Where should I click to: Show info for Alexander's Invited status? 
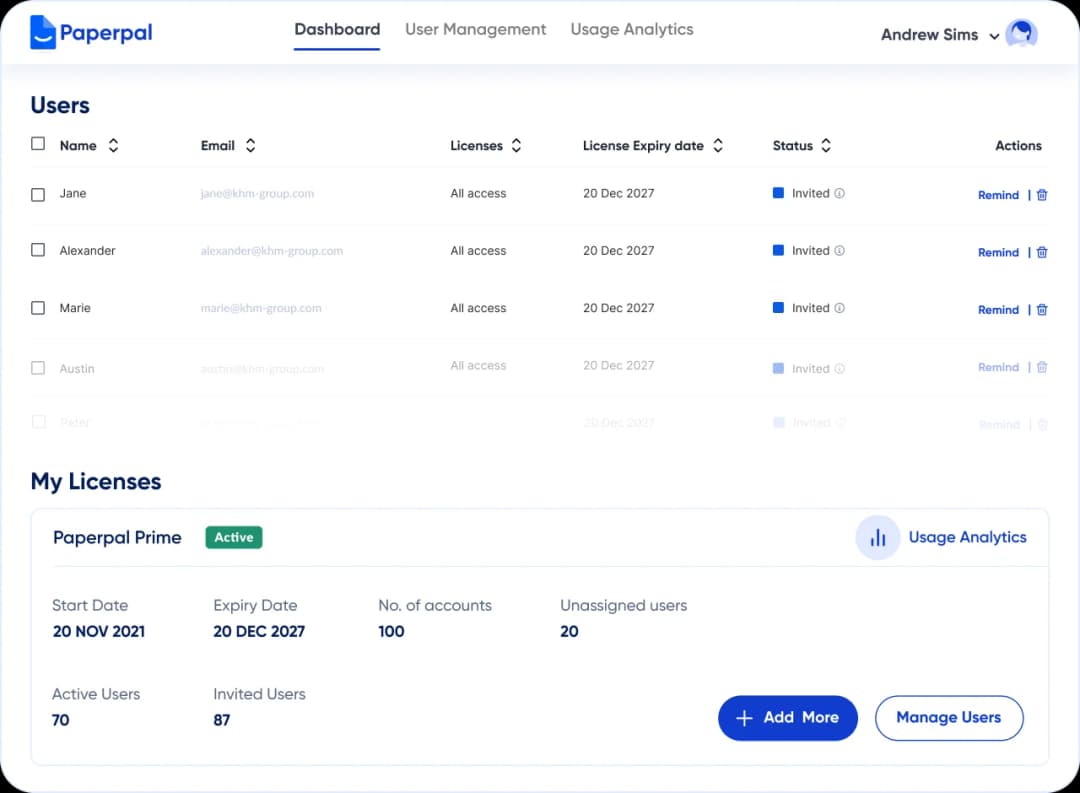tap(840, 251)
